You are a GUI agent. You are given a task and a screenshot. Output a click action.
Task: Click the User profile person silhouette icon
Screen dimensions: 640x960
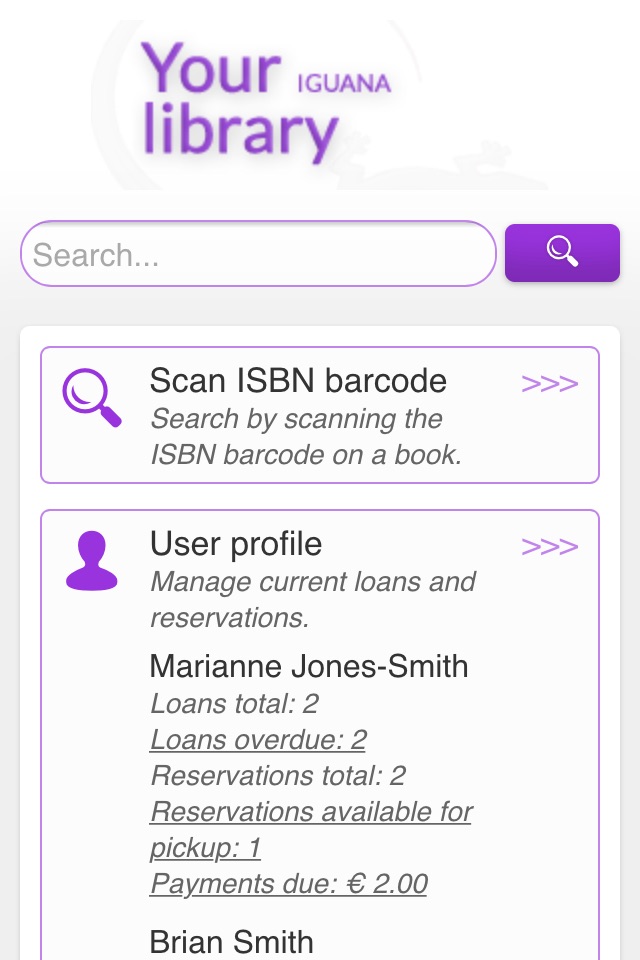click(x=92, y=561)
